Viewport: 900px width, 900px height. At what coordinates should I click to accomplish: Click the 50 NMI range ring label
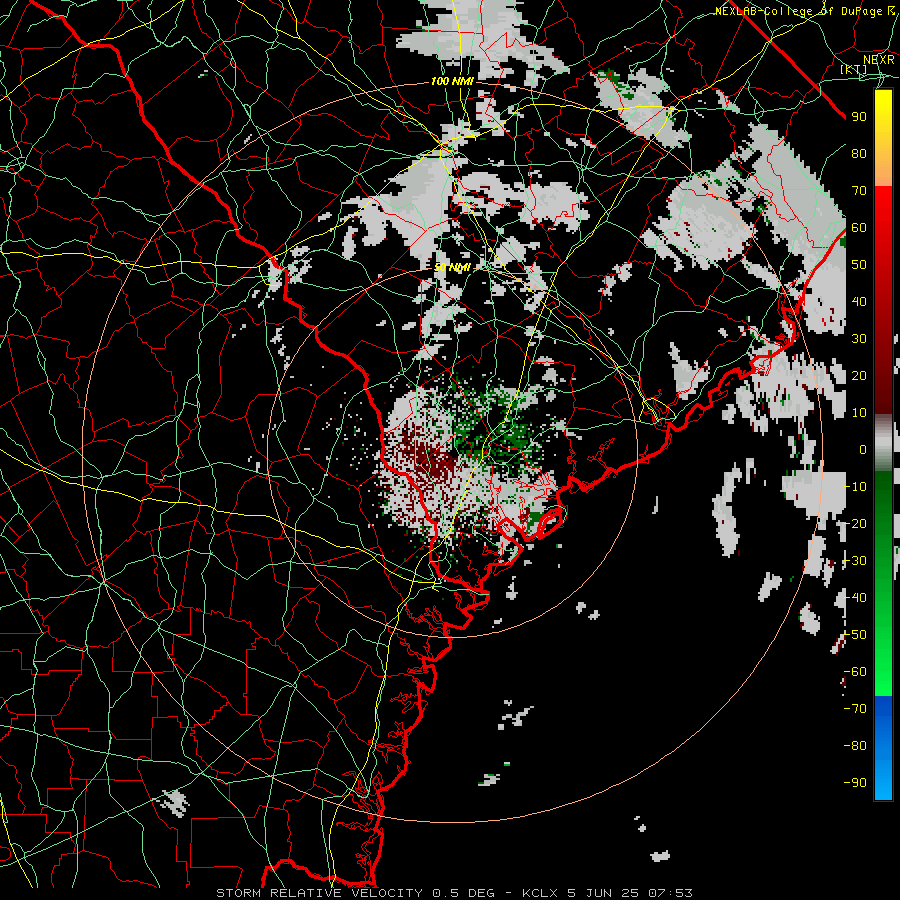pyautogui.click(x=452, y=267)
